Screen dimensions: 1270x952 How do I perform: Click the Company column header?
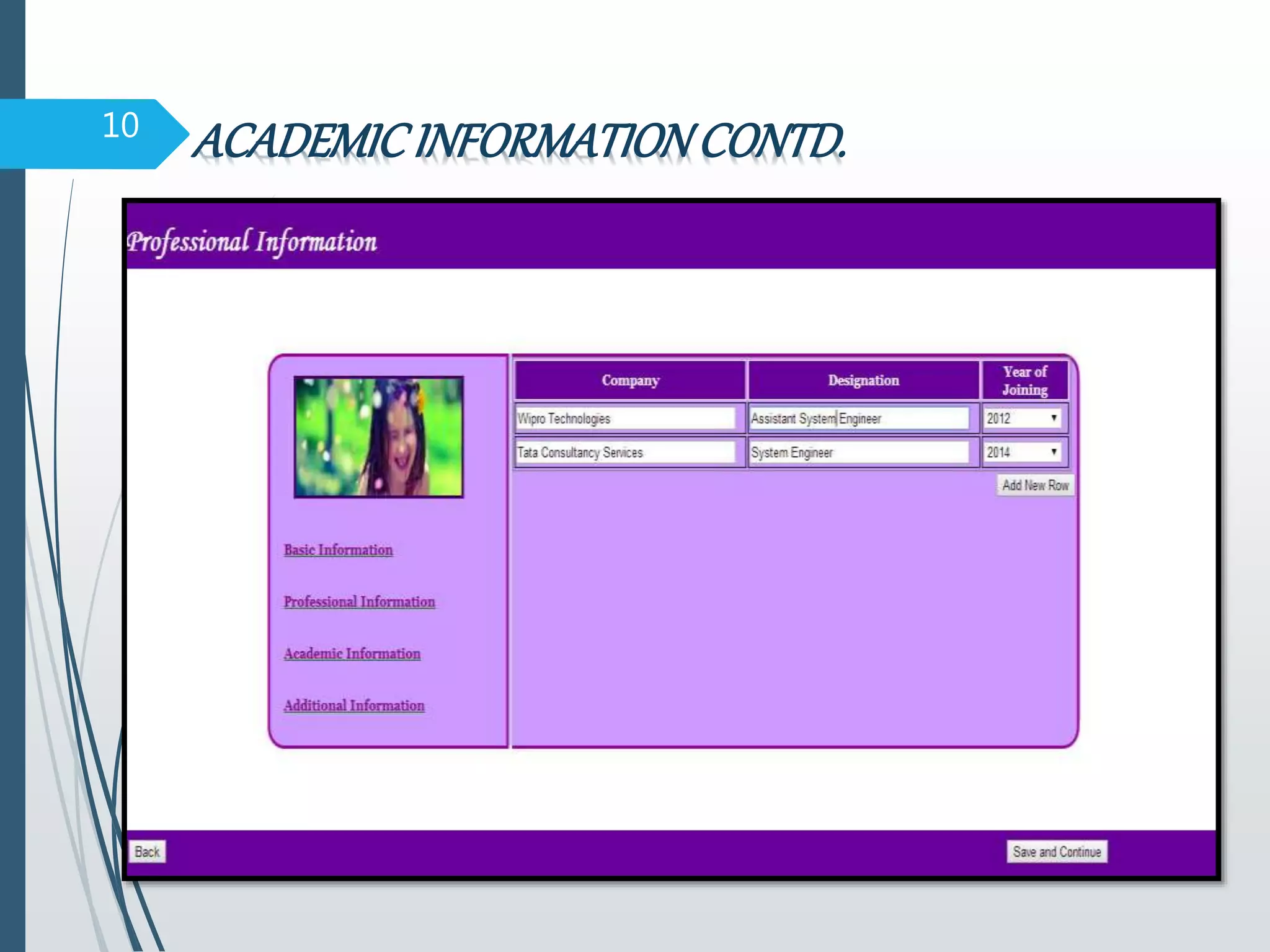tap(630, 381)
